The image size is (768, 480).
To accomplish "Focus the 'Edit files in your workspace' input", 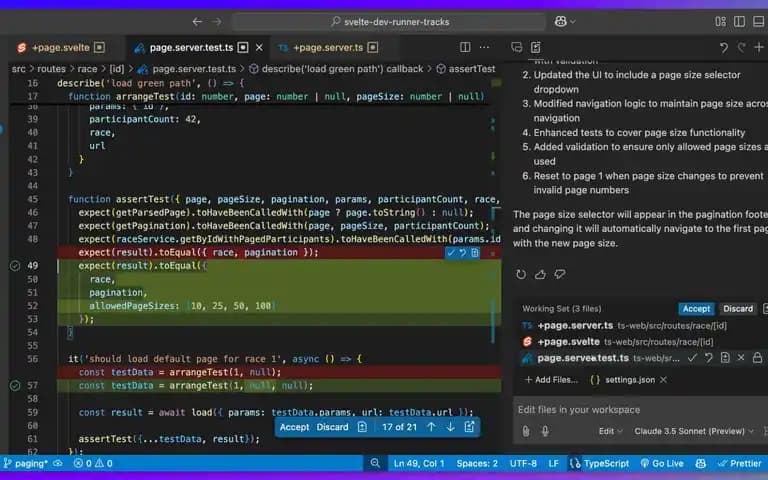I will (x=641, y=409).
